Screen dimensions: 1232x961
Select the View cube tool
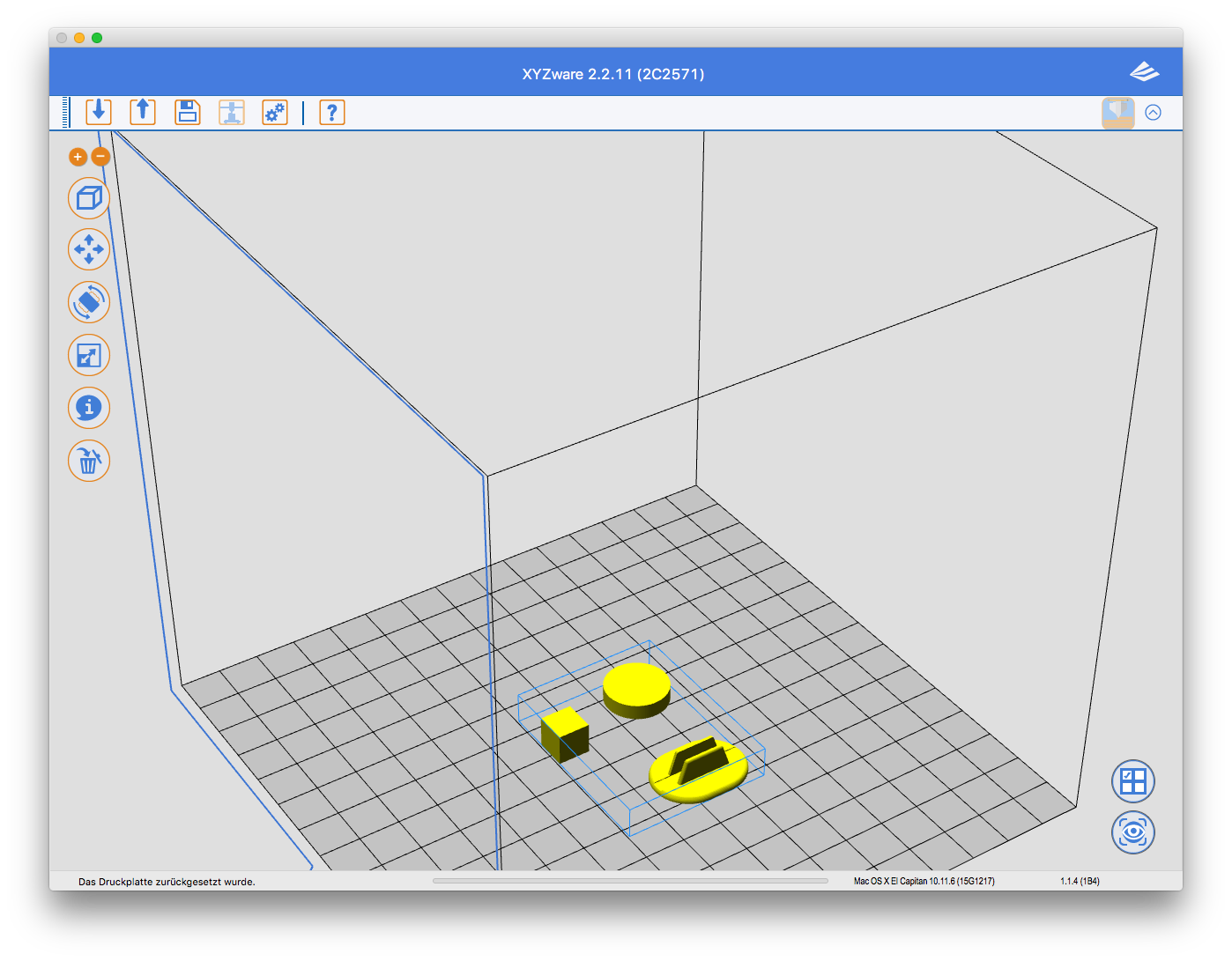[x=89, y=198]
